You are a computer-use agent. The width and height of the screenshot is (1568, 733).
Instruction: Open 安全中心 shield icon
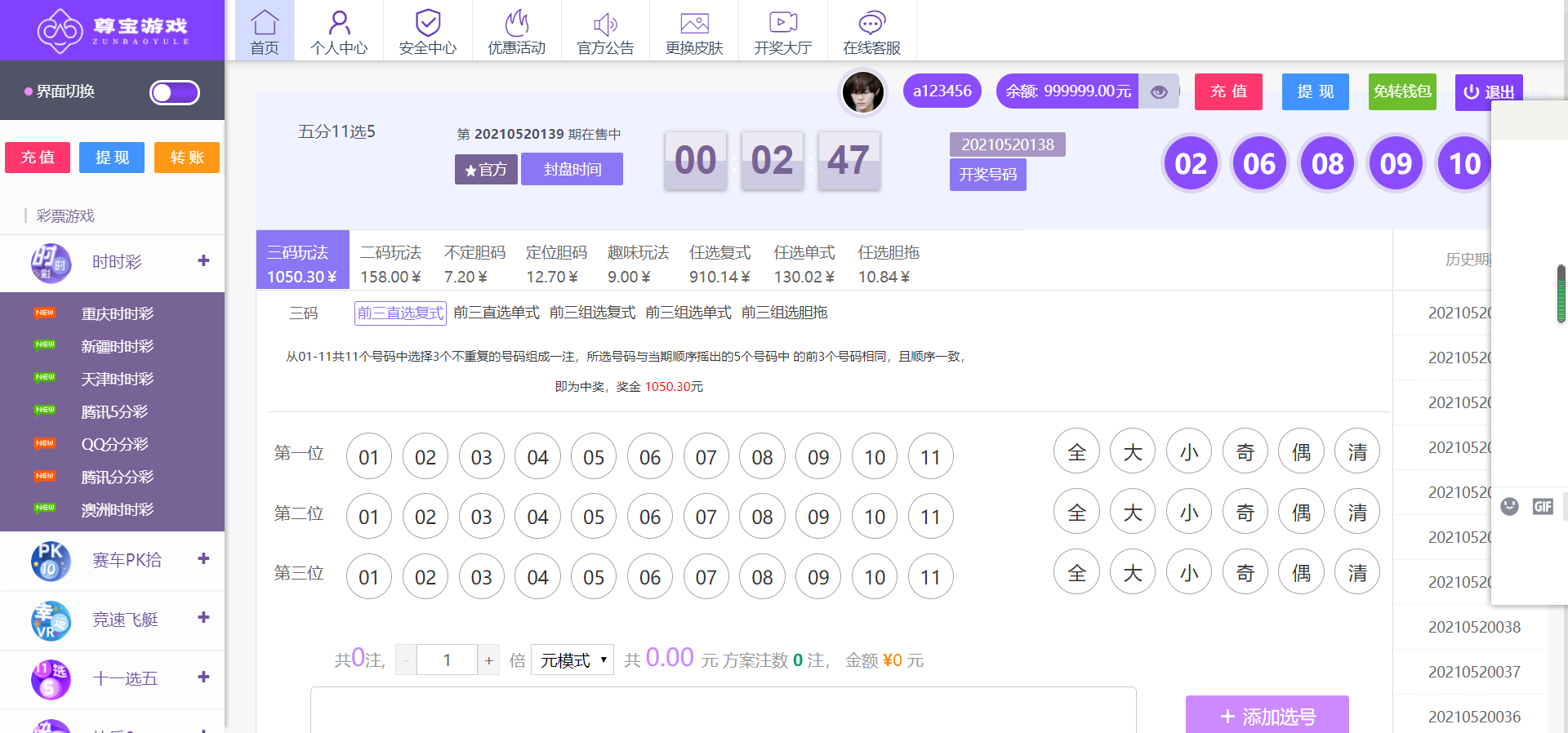[428, 22]
